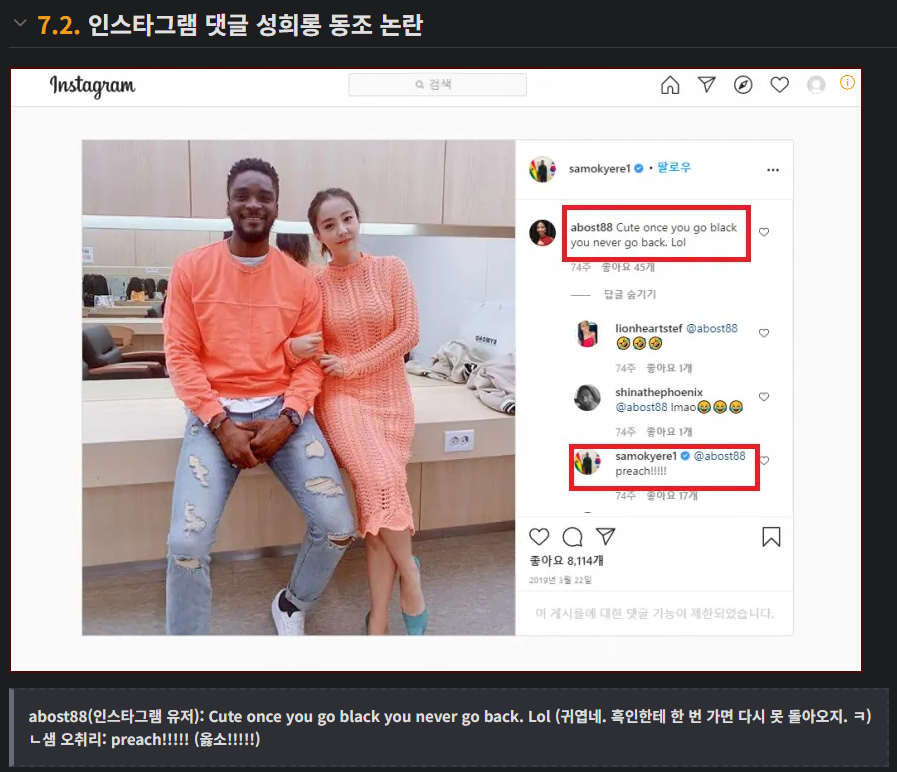Like the abost88 comment
Image resolution: width=897 pixels, height=772 pixels.
764,232
